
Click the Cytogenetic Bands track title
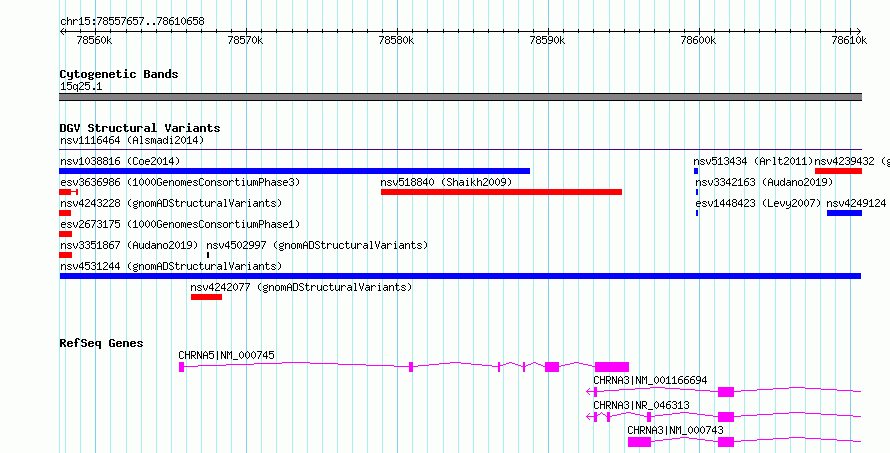click(119, 74)
